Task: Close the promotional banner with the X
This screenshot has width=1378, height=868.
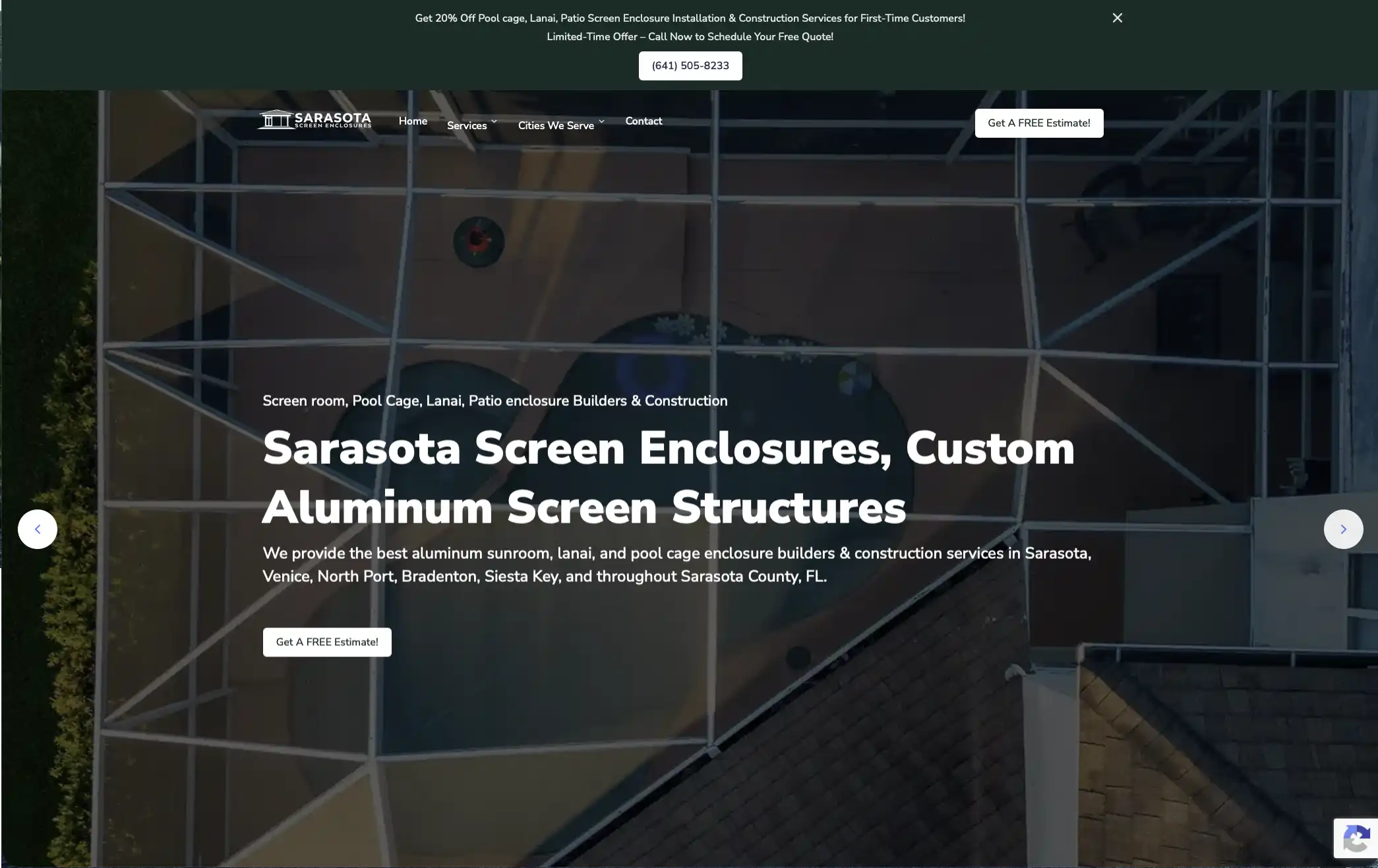Action: tap(1117, 18)
